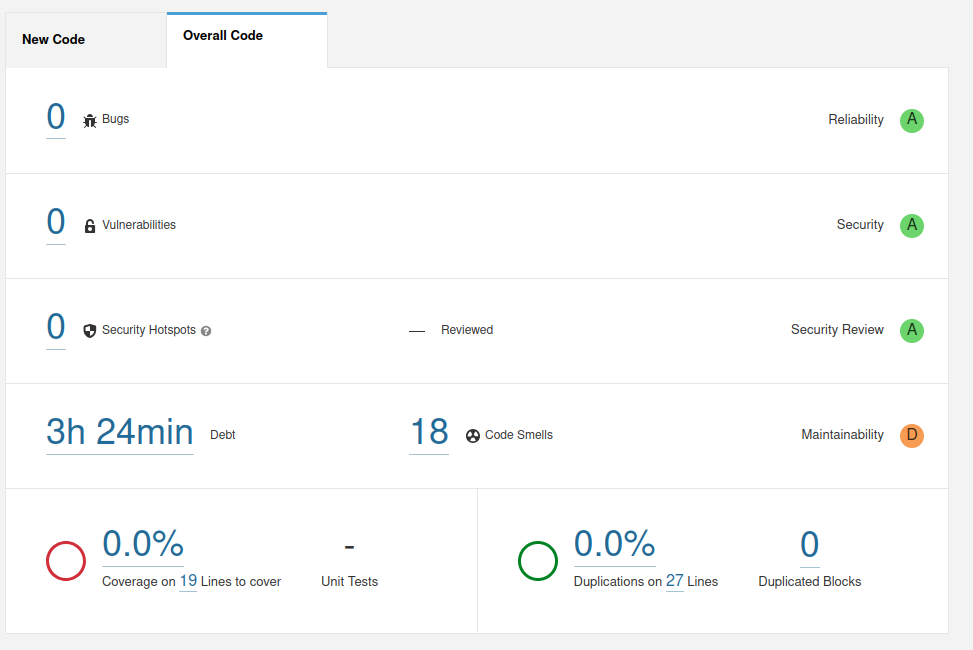Click the 0.0% duplications value
The width and height of the screenshot is (973, 650).
(614, 543)
